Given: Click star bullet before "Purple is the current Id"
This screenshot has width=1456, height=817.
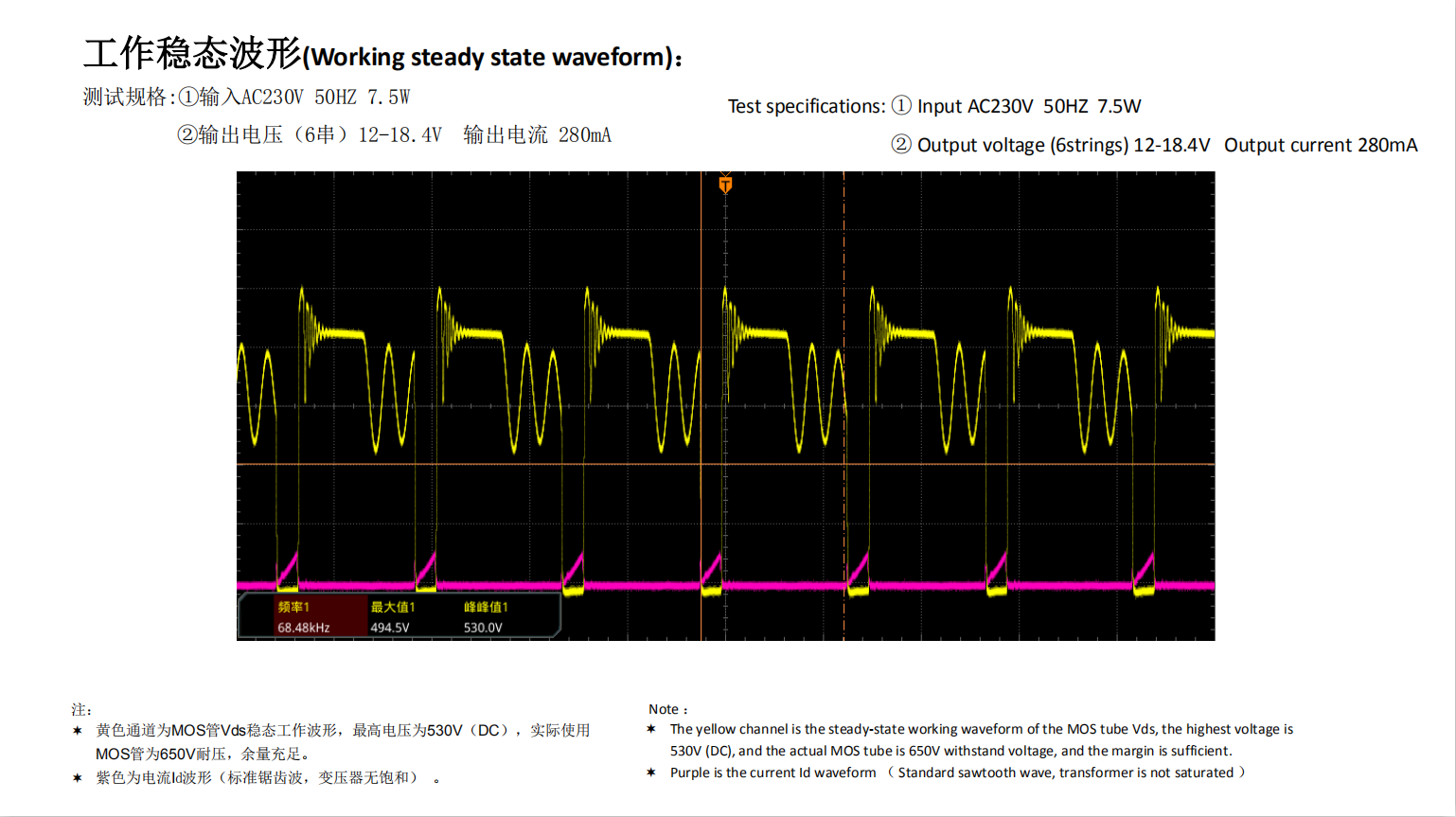Looking at the screenshot, I should 651,773.
